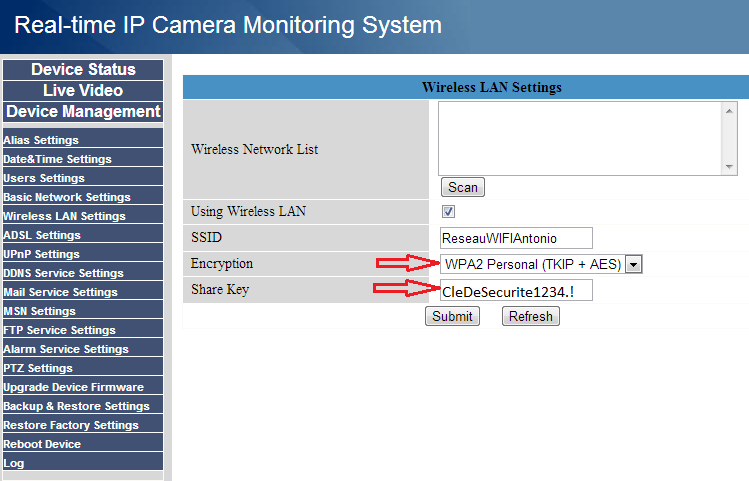Click the SSID input field
749x481 pixels.
click(x=516, y=238)
